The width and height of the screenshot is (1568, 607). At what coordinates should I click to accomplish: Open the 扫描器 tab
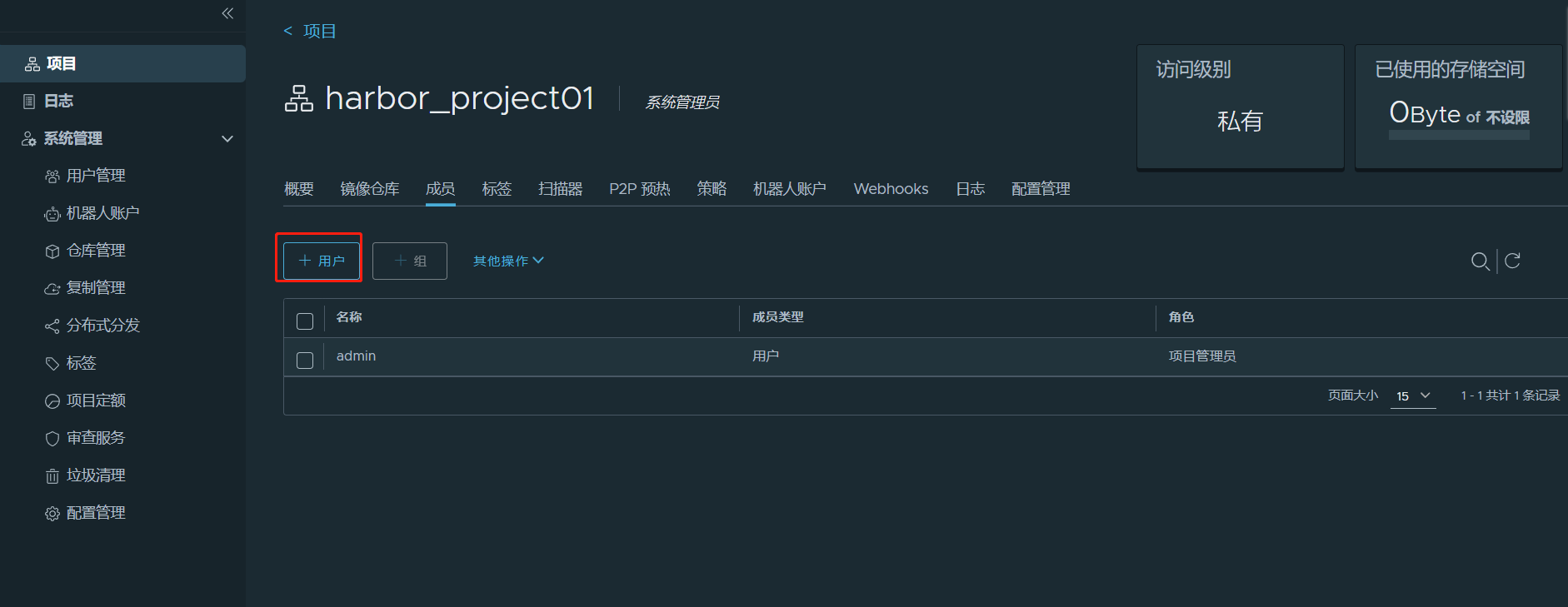coord(561,189)
